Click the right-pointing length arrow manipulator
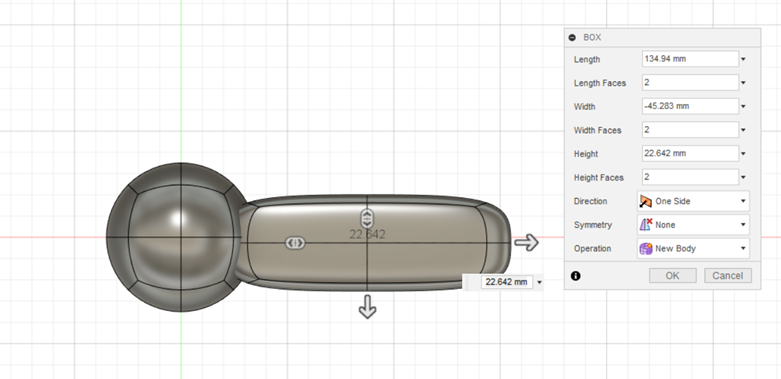 point(526,243)
